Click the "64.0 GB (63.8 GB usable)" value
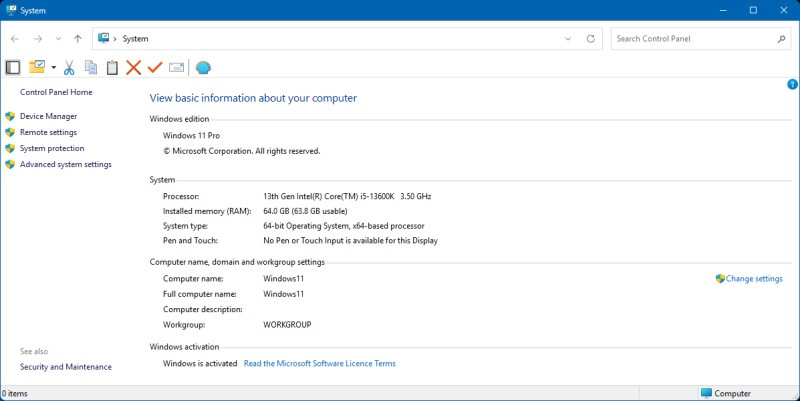The height and width of the screenshot is (401, 800). coord(305,211)
